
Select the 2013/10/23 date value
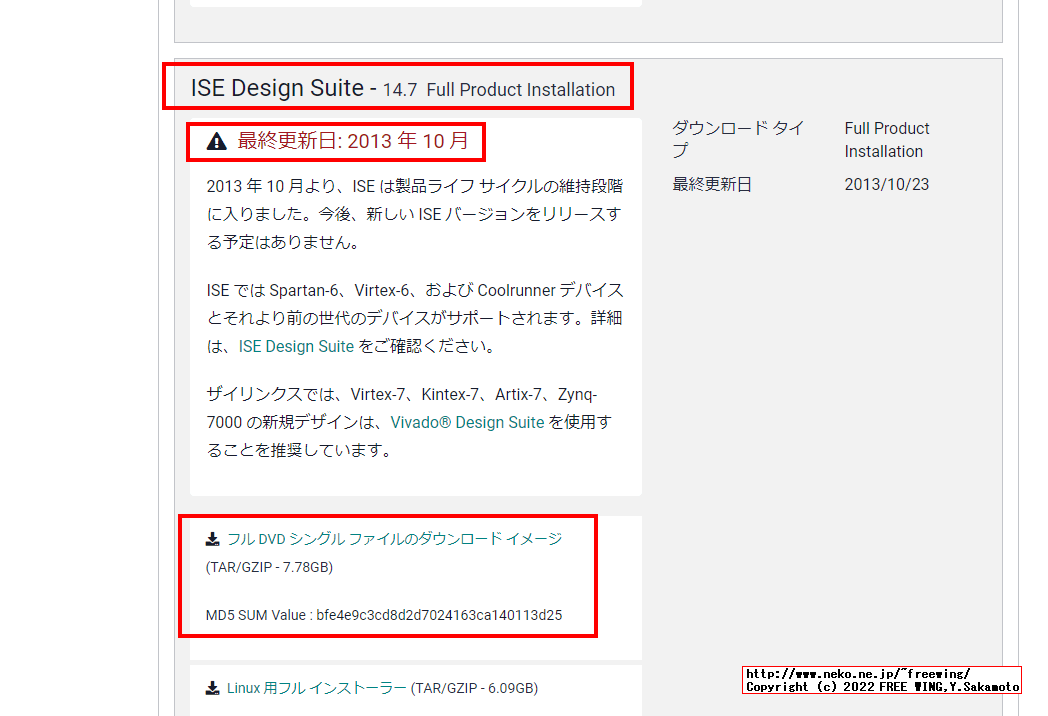click(886, 184)
